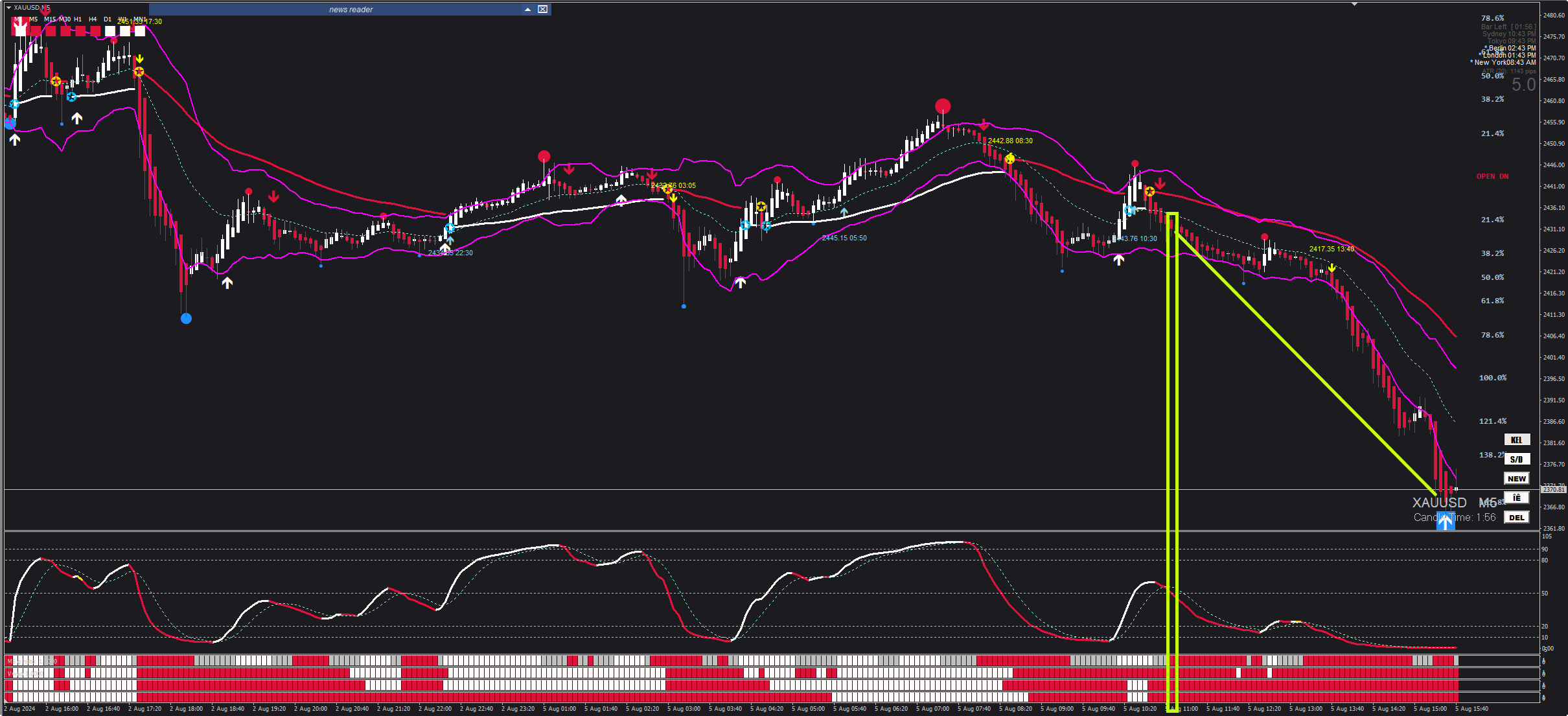Click the blue up-arrow signal box at bottom
1568x716 pixels.
coord(1446,521)
